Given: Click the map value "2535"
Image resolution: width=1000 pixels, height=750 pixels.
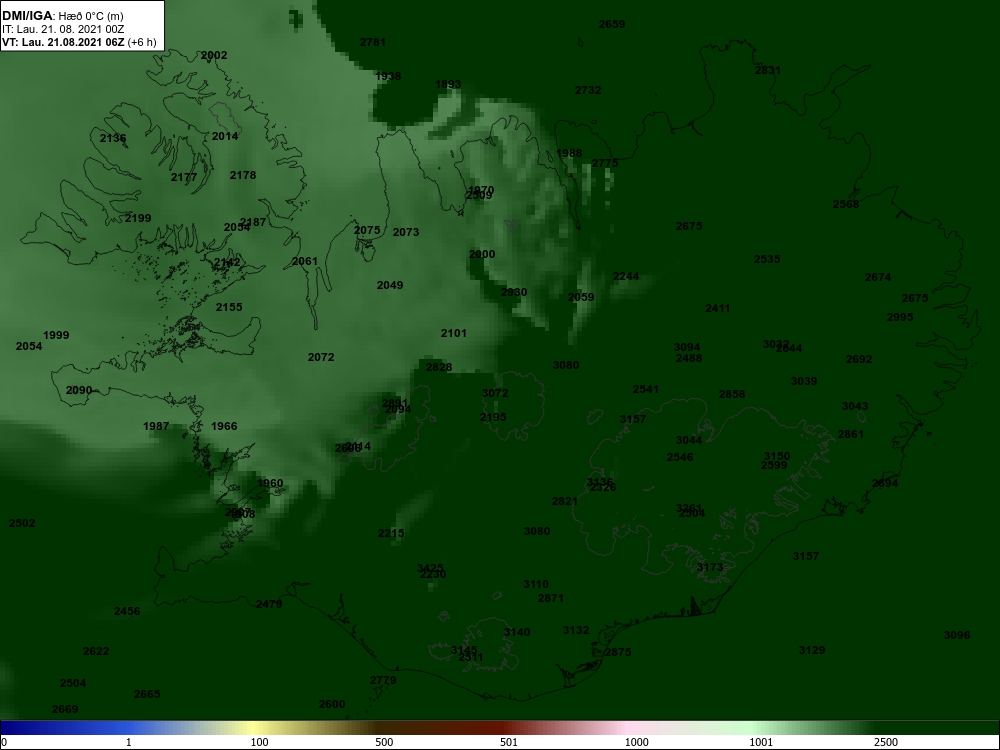Looking at the screenshot, I should coord(767,259).
